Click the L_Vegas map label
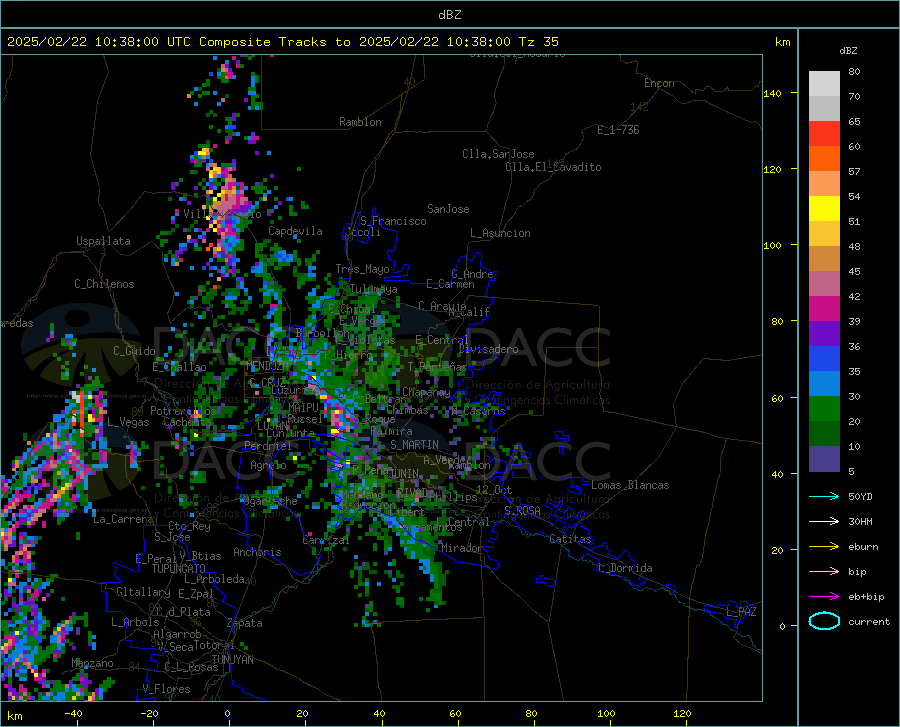The width and height of the screenshot is (900, 727). (x=128, y=422)
